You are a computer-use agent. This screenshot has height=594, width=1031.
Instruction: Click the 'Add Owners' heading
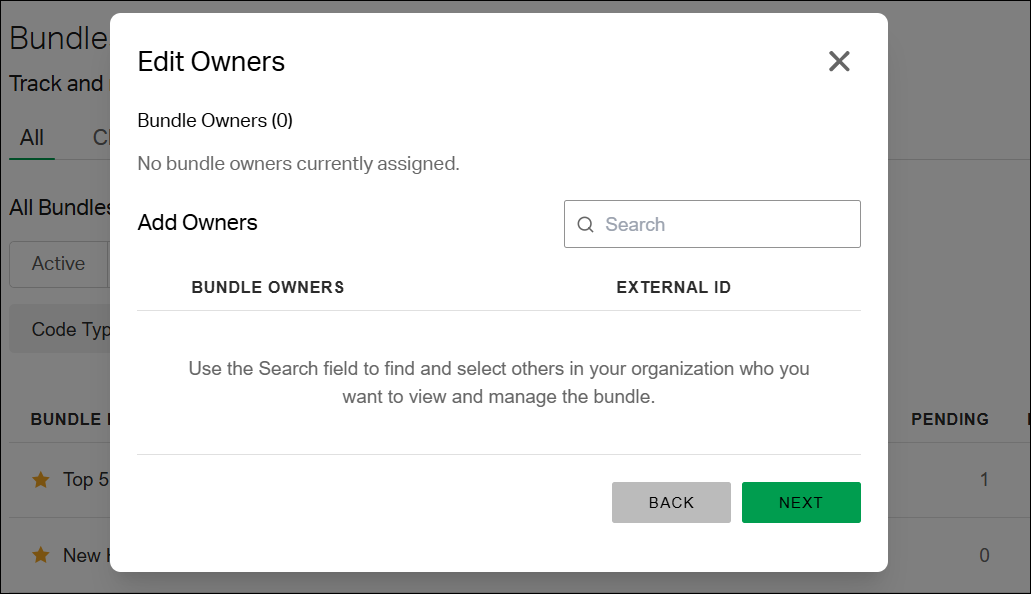[197, 222]
